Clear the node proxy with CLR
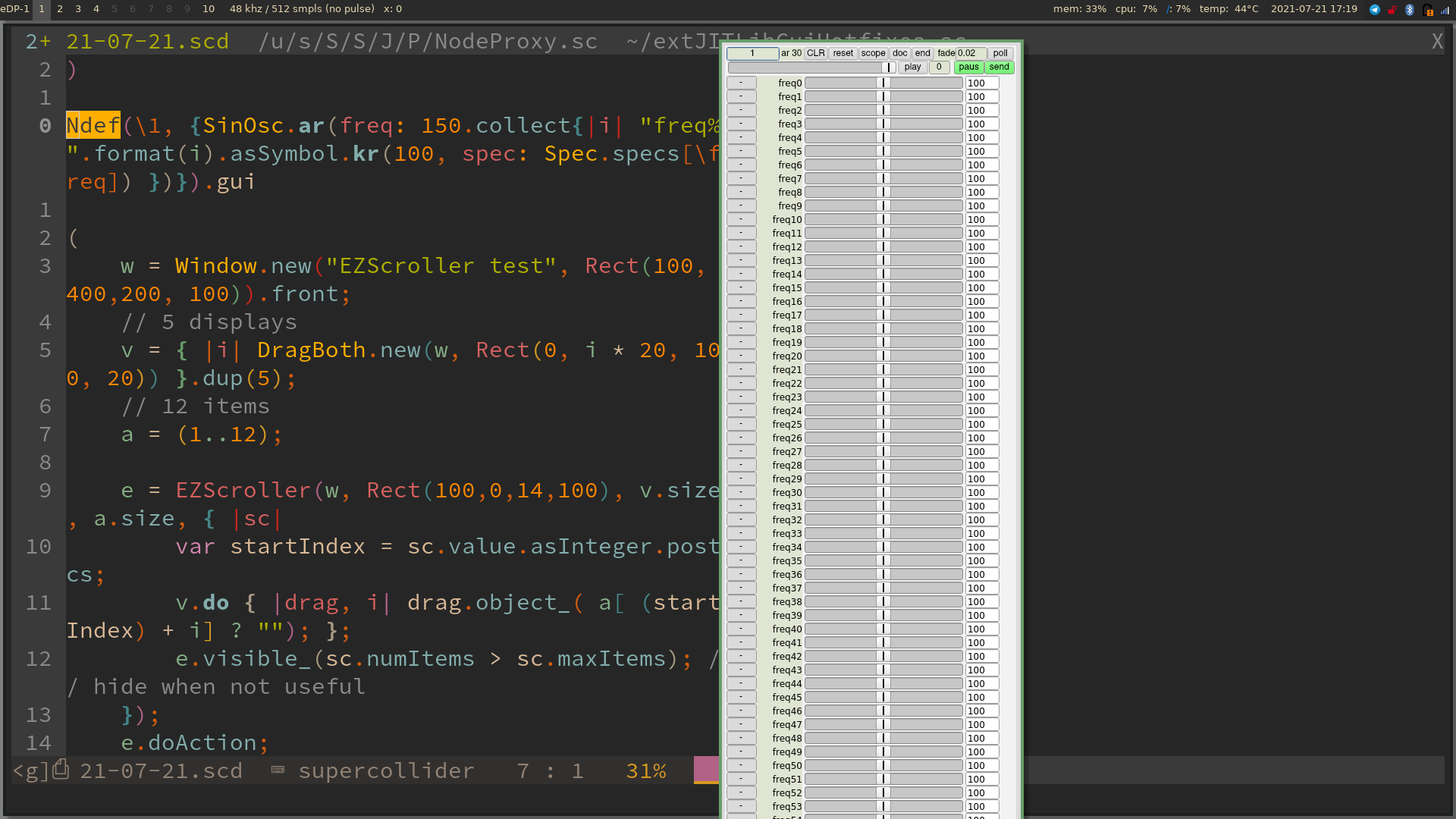 pyautogui.click(x=815, y=53)
